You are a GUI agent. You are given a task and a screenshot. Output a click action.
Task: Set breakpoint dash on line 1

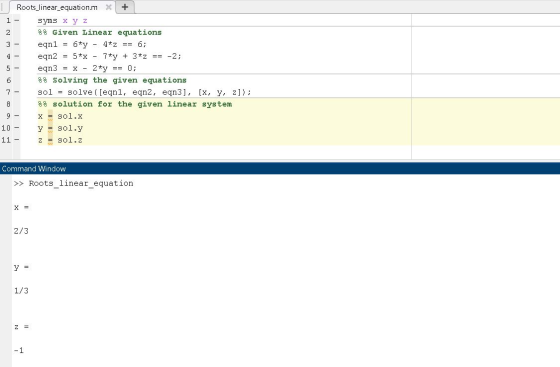(17, 20)
